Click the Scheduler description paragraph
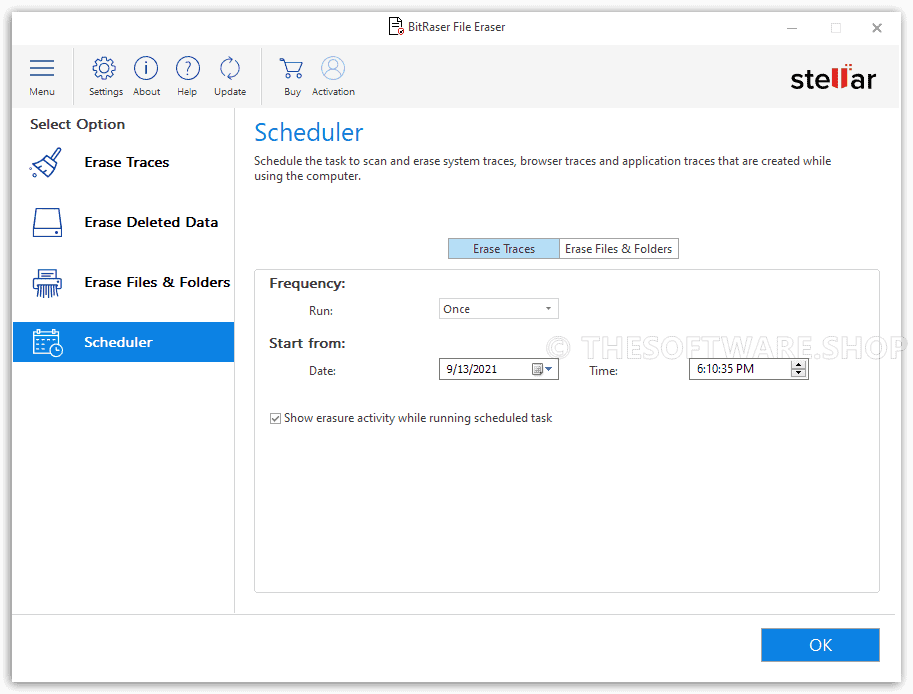Screen dimensions: 913x694 (x=542, y=168)
